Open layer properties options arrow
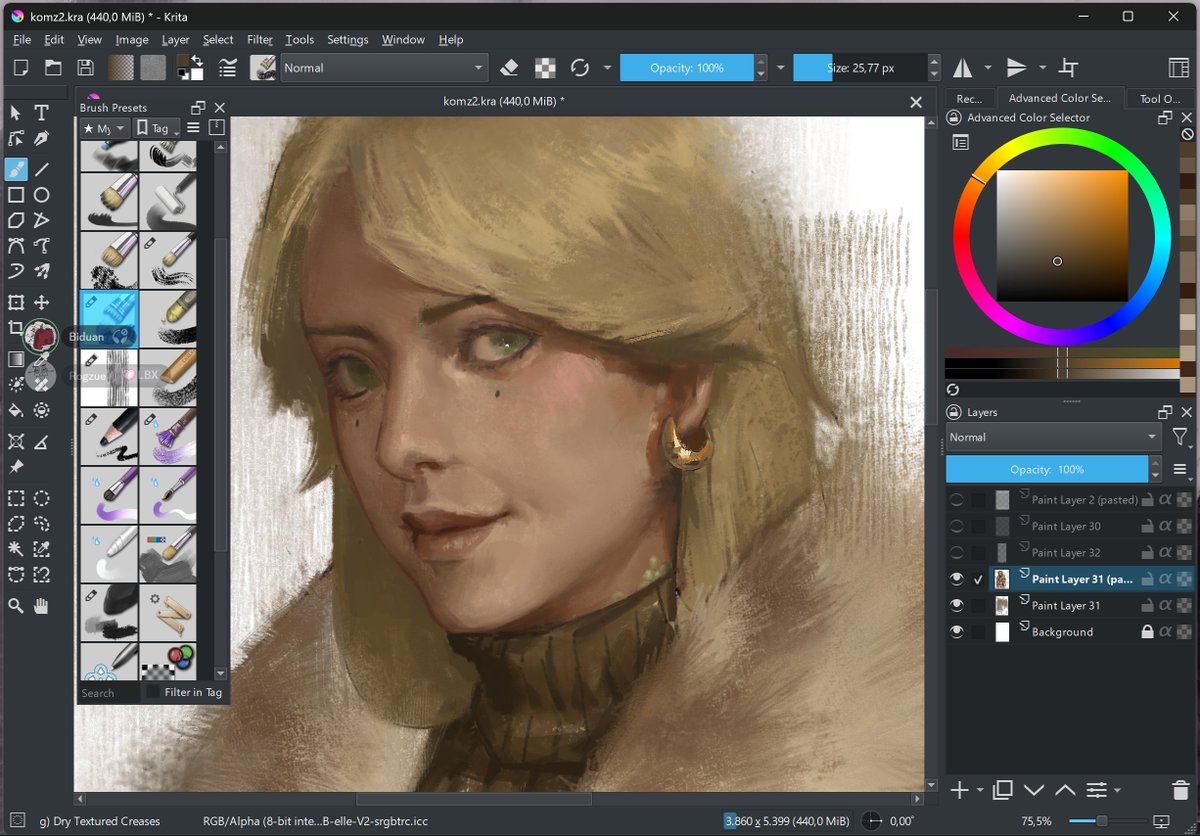This screenshot has height=836, width=1200. pyautogui.click(x=1118, y=790)
